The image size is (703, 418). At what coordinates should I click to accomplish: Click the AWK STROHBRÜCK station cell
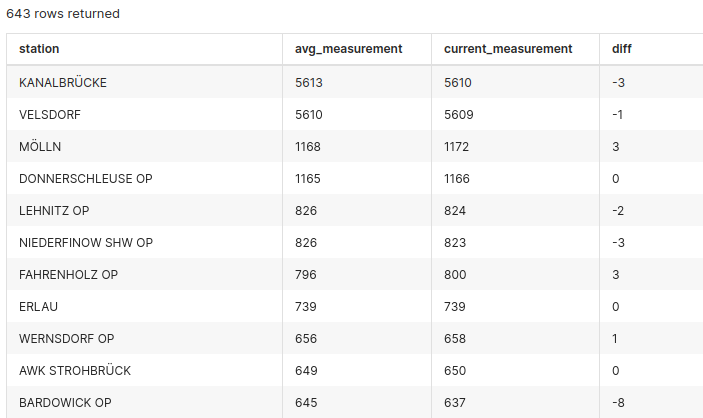tap(75, 370)
